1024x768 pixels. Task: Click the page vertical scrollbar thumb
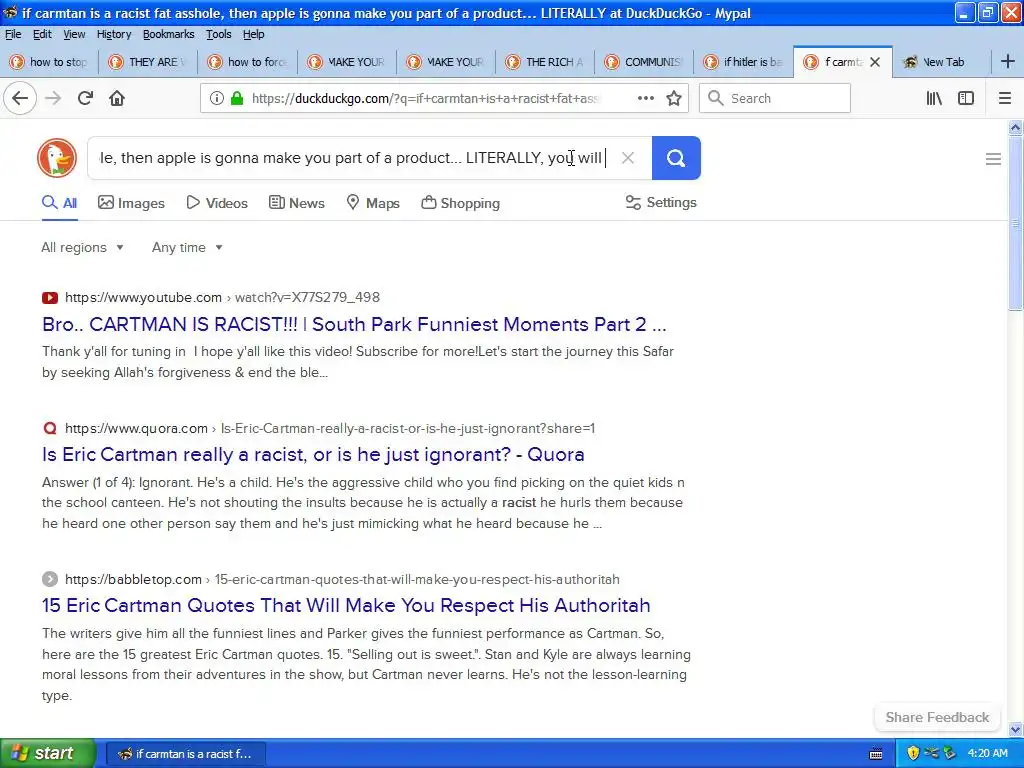pyautogui.click(x=1015, y=222)
